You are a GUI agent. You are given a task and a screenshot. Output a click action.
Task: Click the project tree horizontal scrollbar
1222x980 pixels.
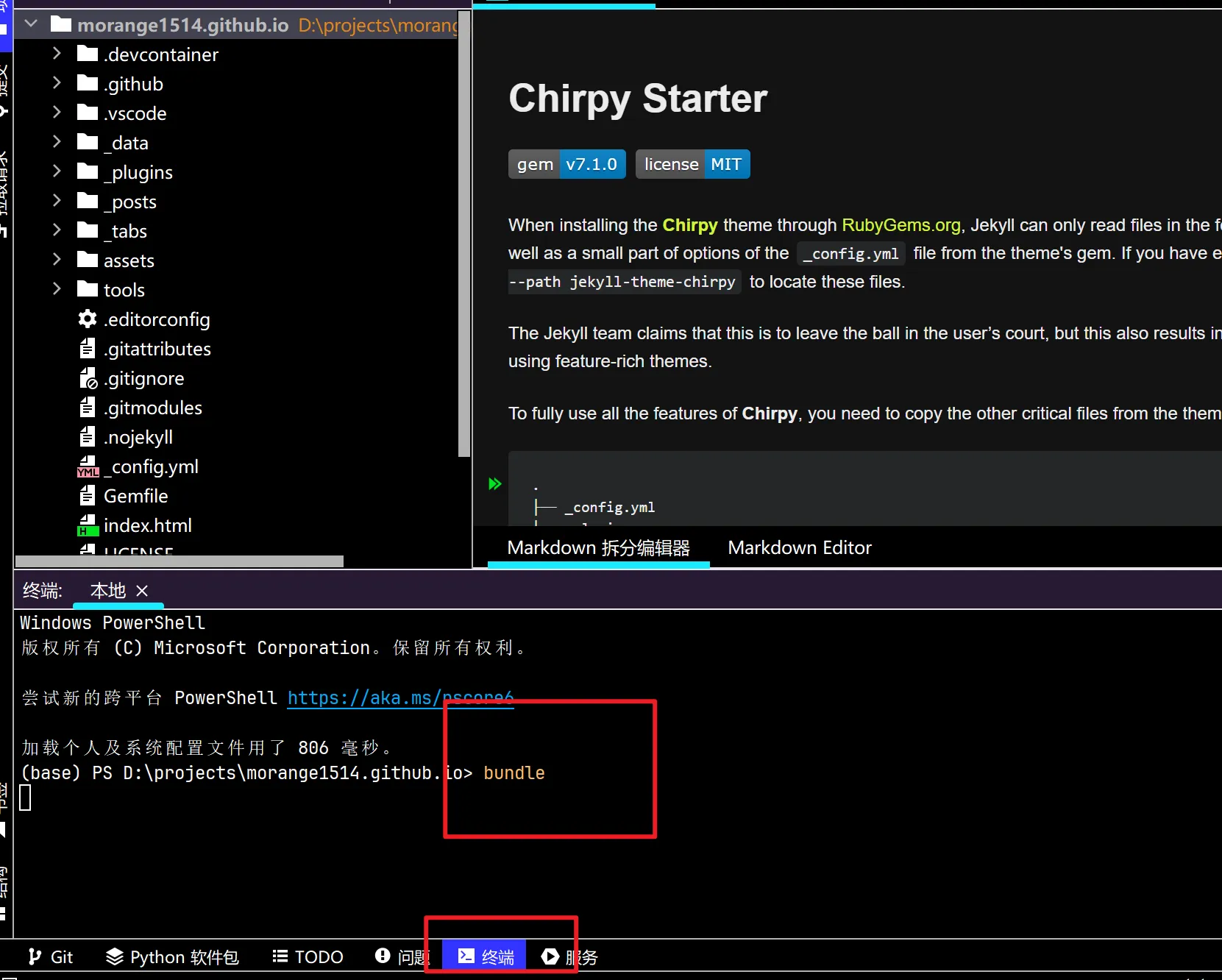[x=180, y=561]
